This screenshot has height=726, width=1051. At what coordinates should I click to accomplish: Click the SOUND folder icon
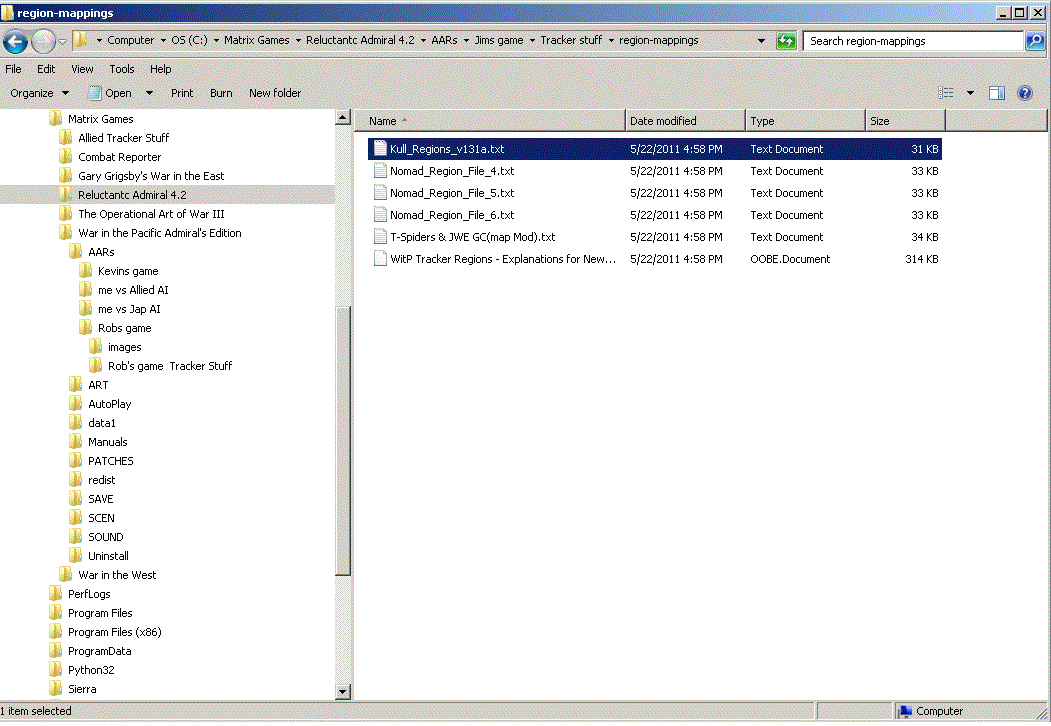click(x=76, y=536)
